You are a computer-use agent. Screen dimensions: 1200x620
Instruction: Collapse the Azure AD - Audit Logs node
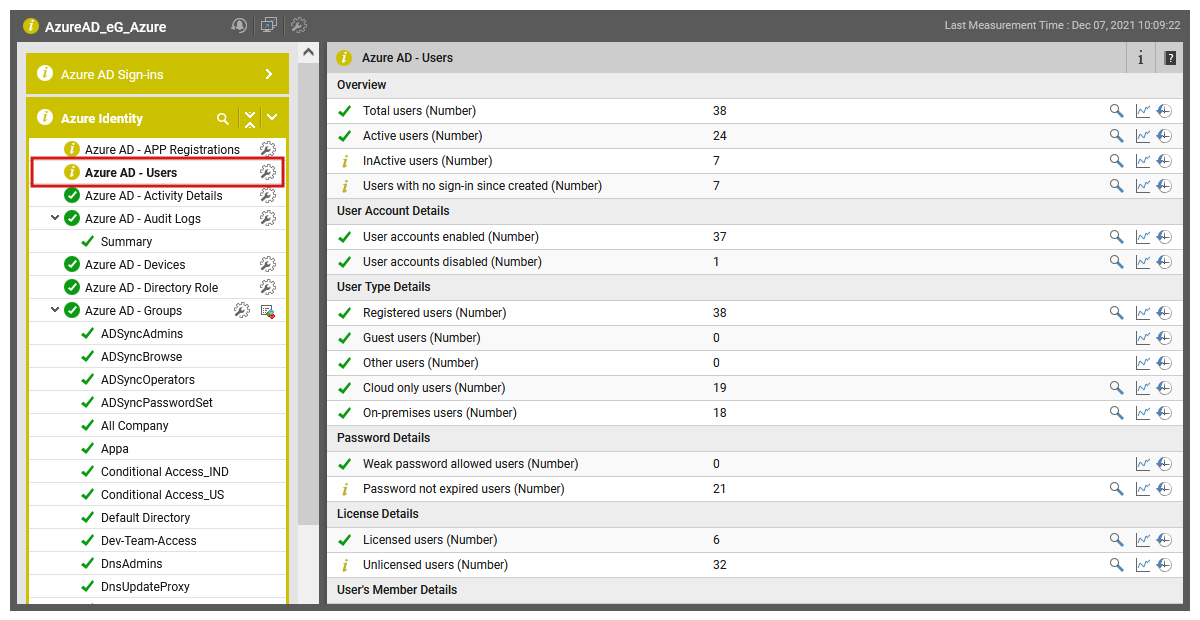(x=55, y=218)
